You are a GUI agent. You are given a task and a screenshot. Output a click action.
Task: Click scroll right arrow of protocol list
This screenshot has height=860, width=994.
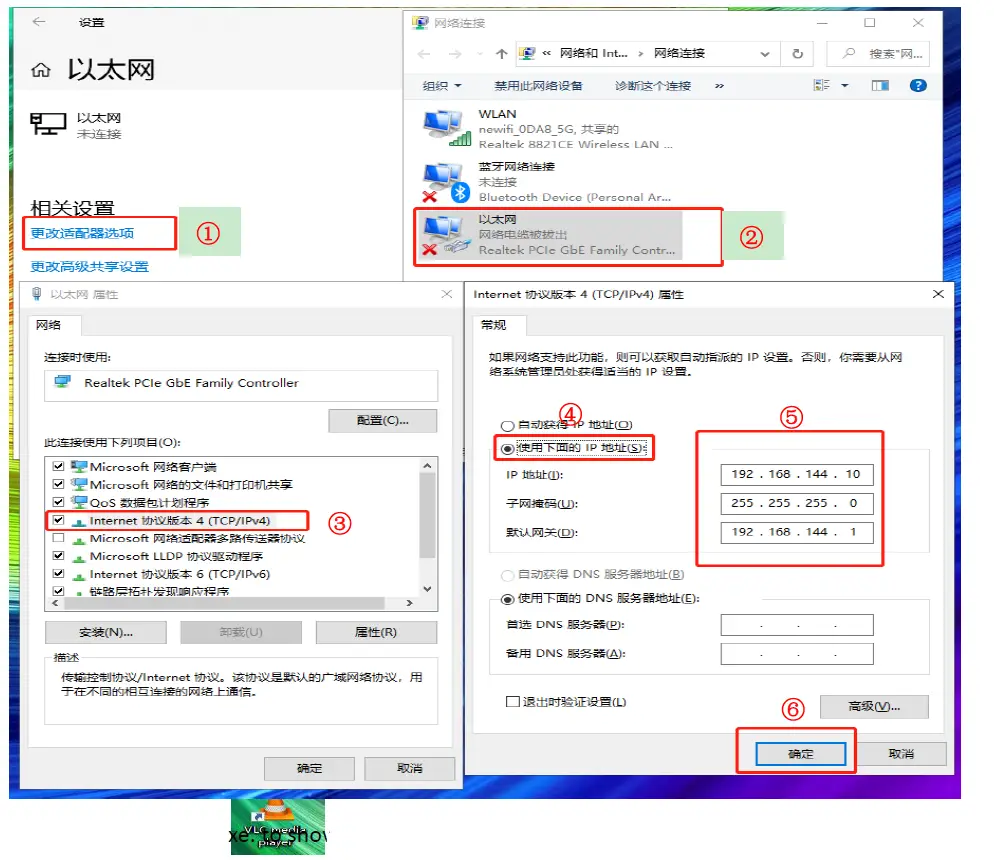coord(410,603)
